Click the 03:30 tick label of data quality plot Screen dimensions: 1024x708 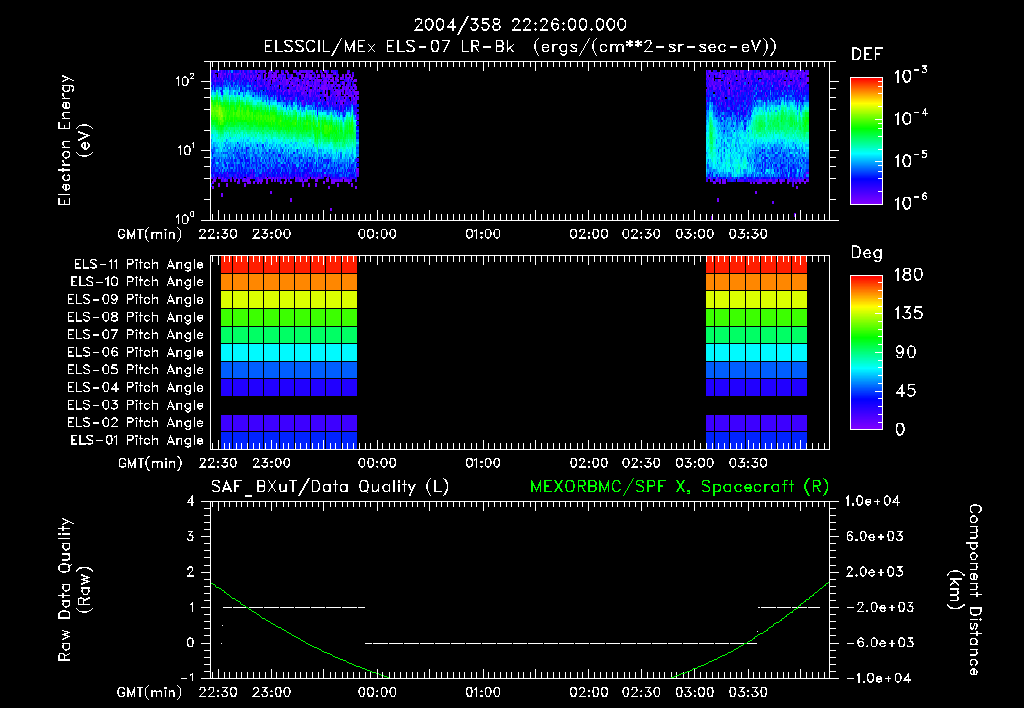[x=748, y=692]
